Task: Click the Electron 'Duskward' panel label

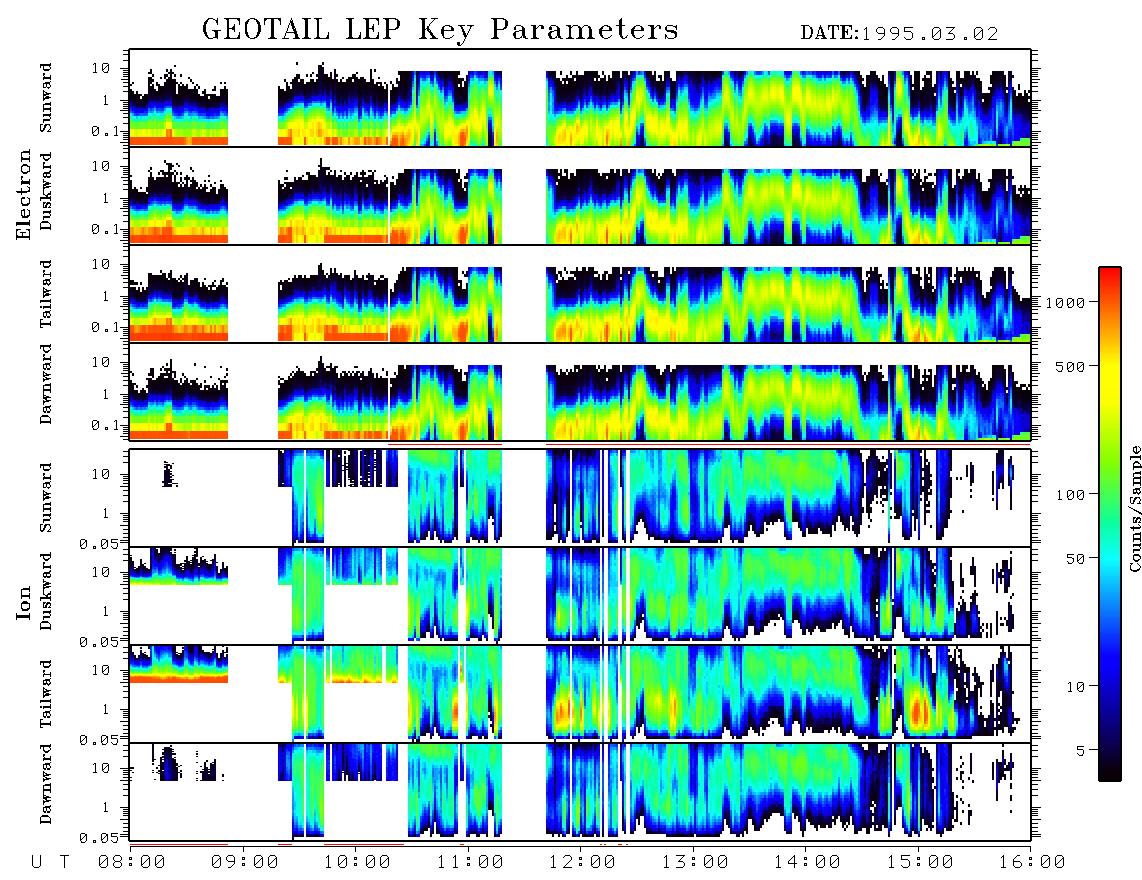Action: click(x=46, y=192)
